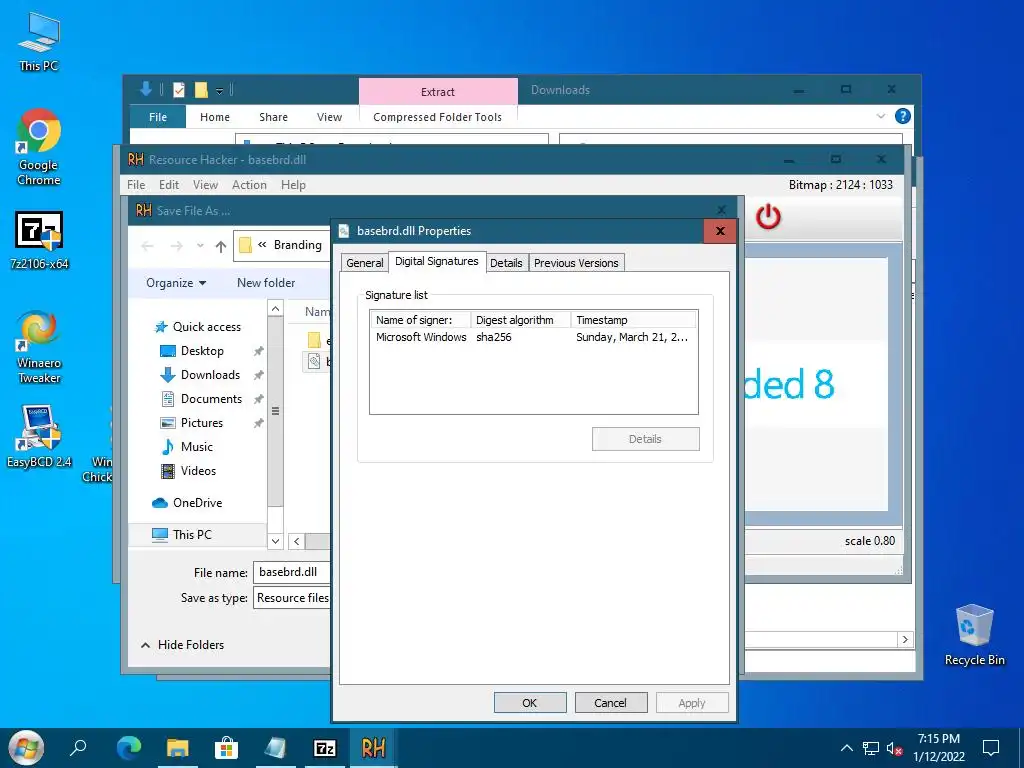
Task: Click muted volume icon in tray
Action: coord(895,748)
